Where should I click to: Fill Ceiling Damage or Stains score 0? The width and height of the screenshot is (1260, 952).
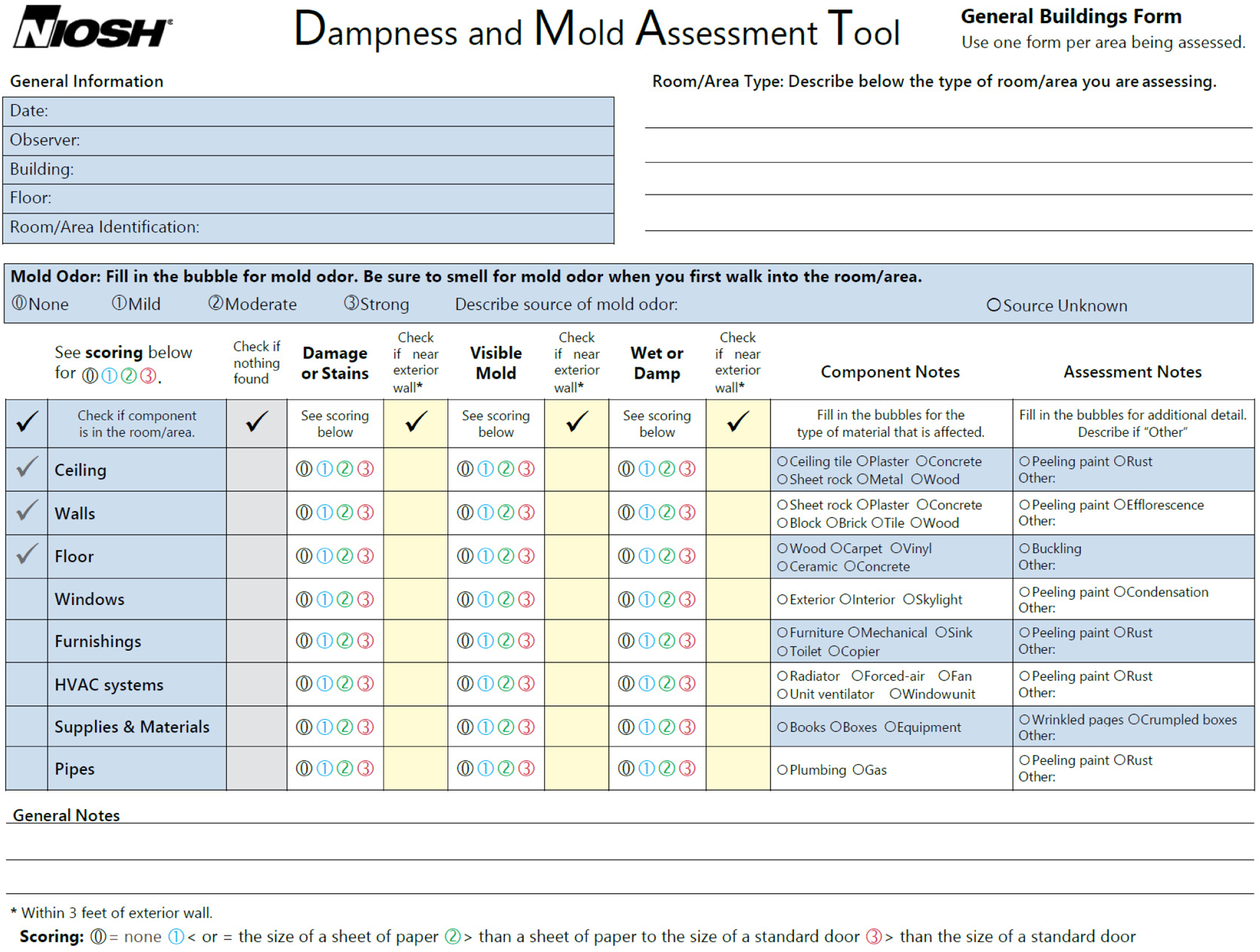304,469
